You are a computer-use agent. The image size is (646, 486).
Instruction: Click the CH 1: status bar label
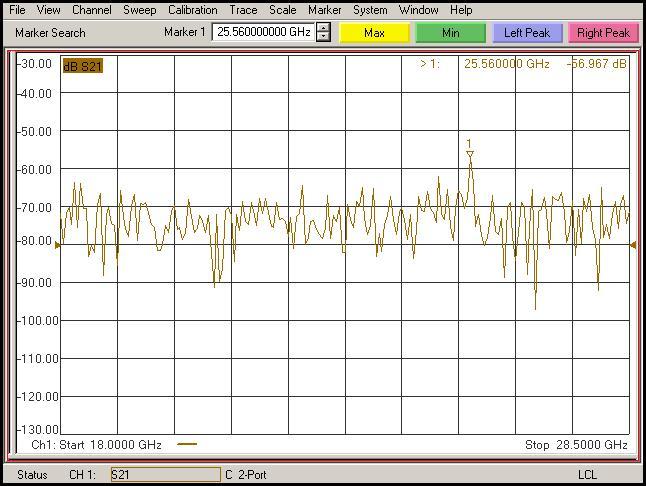(82, 475)
